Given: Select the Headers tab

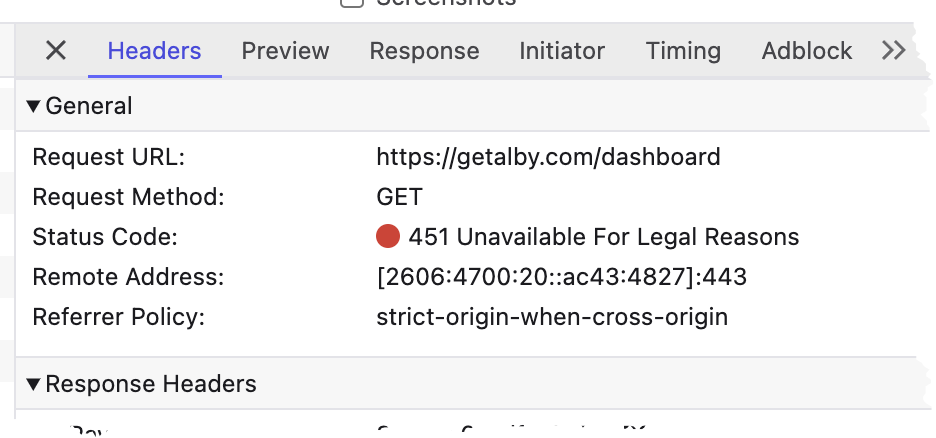Looking at the screenshot, I should click(x=154, y=51).
